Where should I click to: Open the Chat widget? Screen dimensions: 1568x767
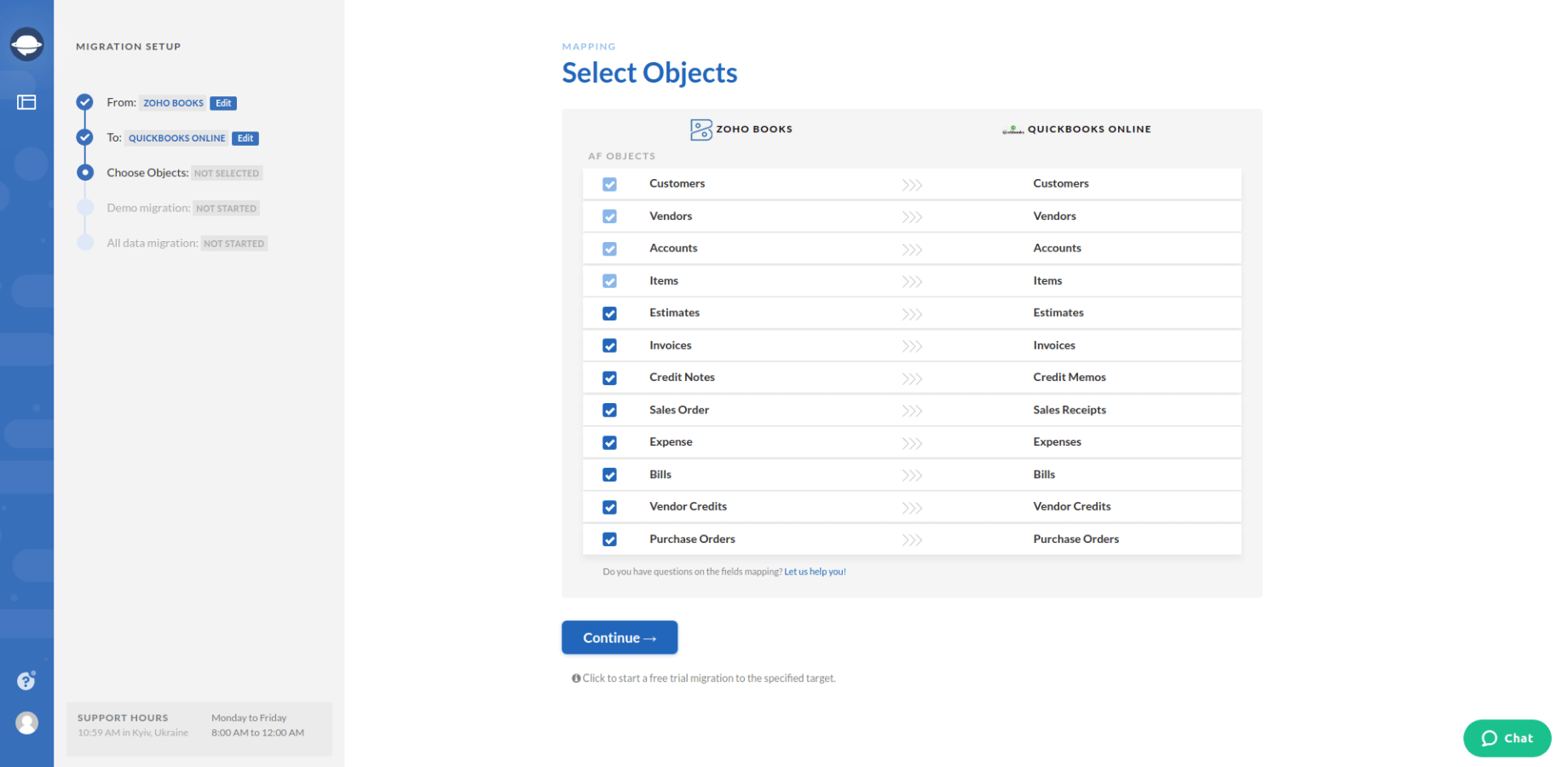pos(1507,738)
